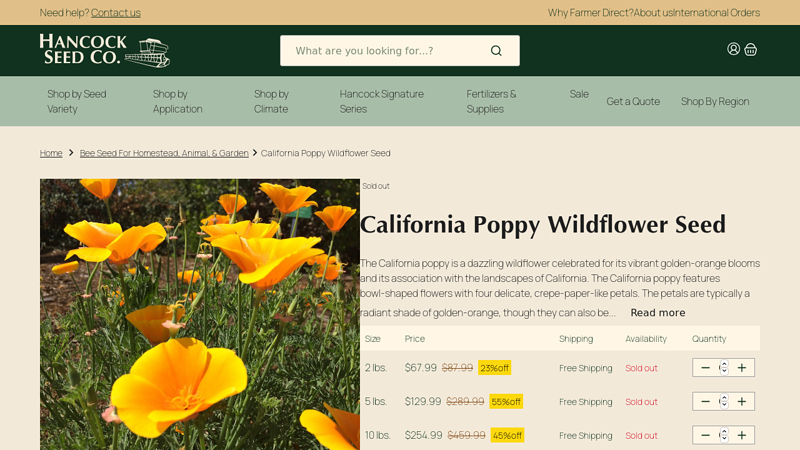The height and width of the screenshot is (450, 800).
Task: Open the user account icon
Action: [x=733, y=49]
